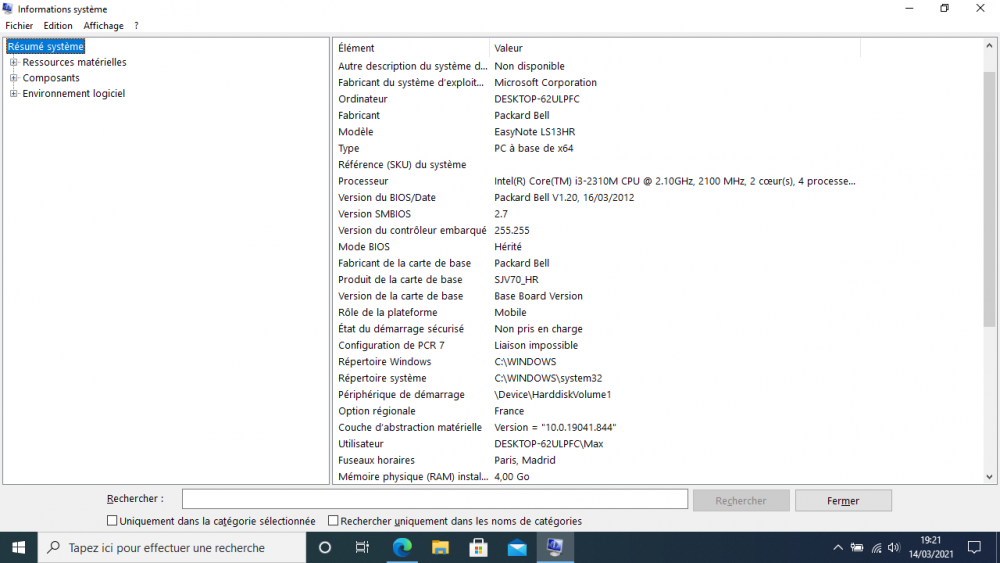Screen dimensions: 1000x563
Task: Click the greyed Rechercher button
Action: point(741,501)
